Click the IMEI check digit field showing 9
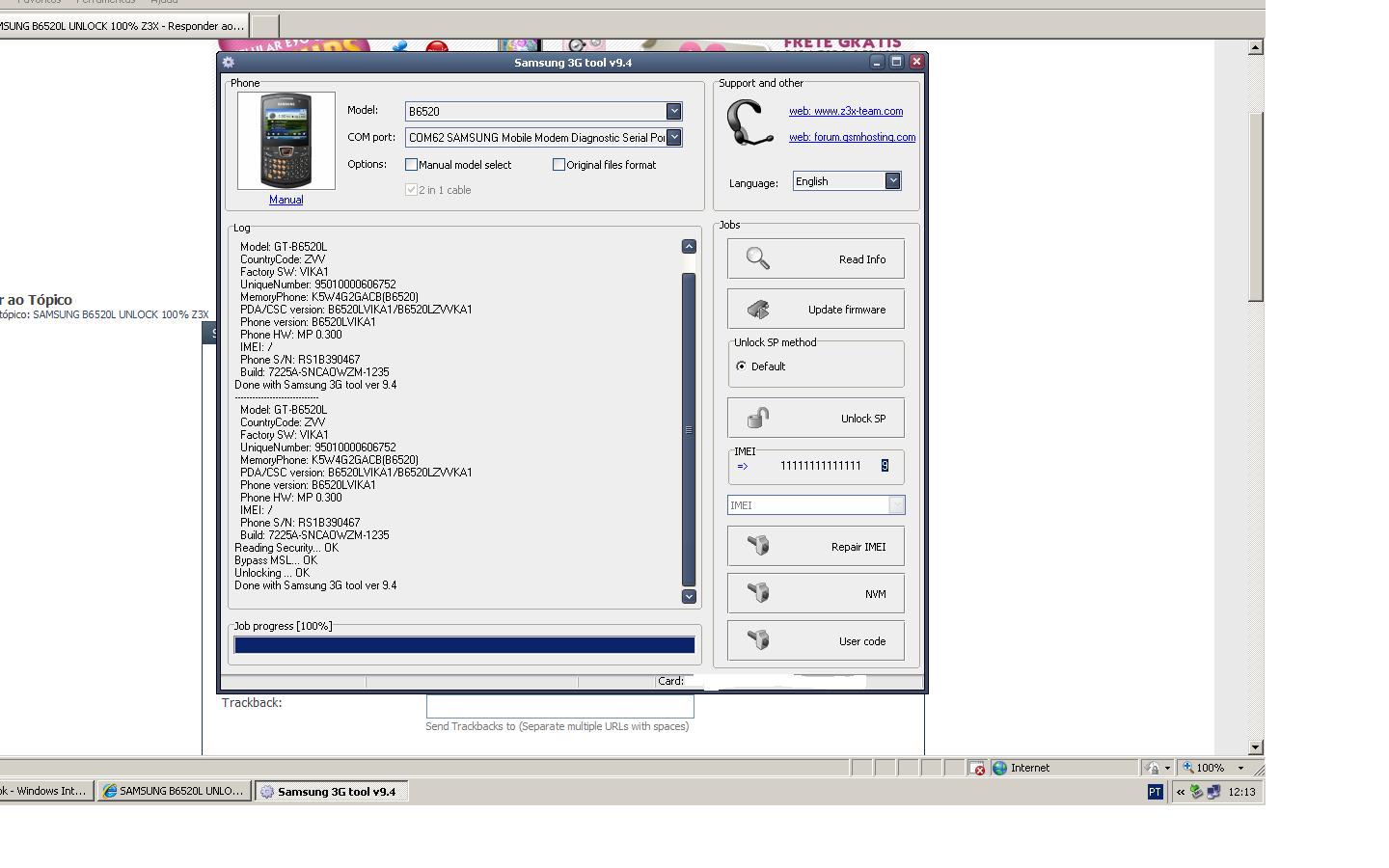This screenshot has width=1389, height=868. point(885,466)
